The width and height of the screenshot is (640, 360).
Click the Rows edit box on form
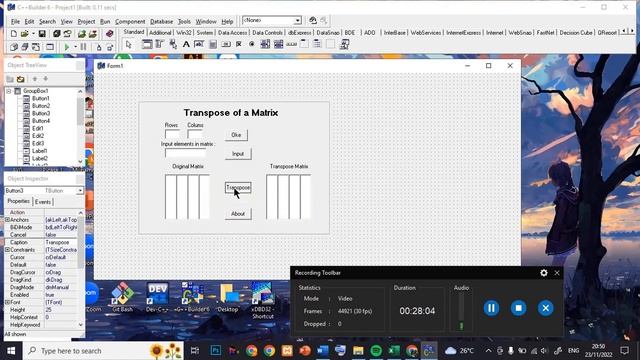coord(172,134)
